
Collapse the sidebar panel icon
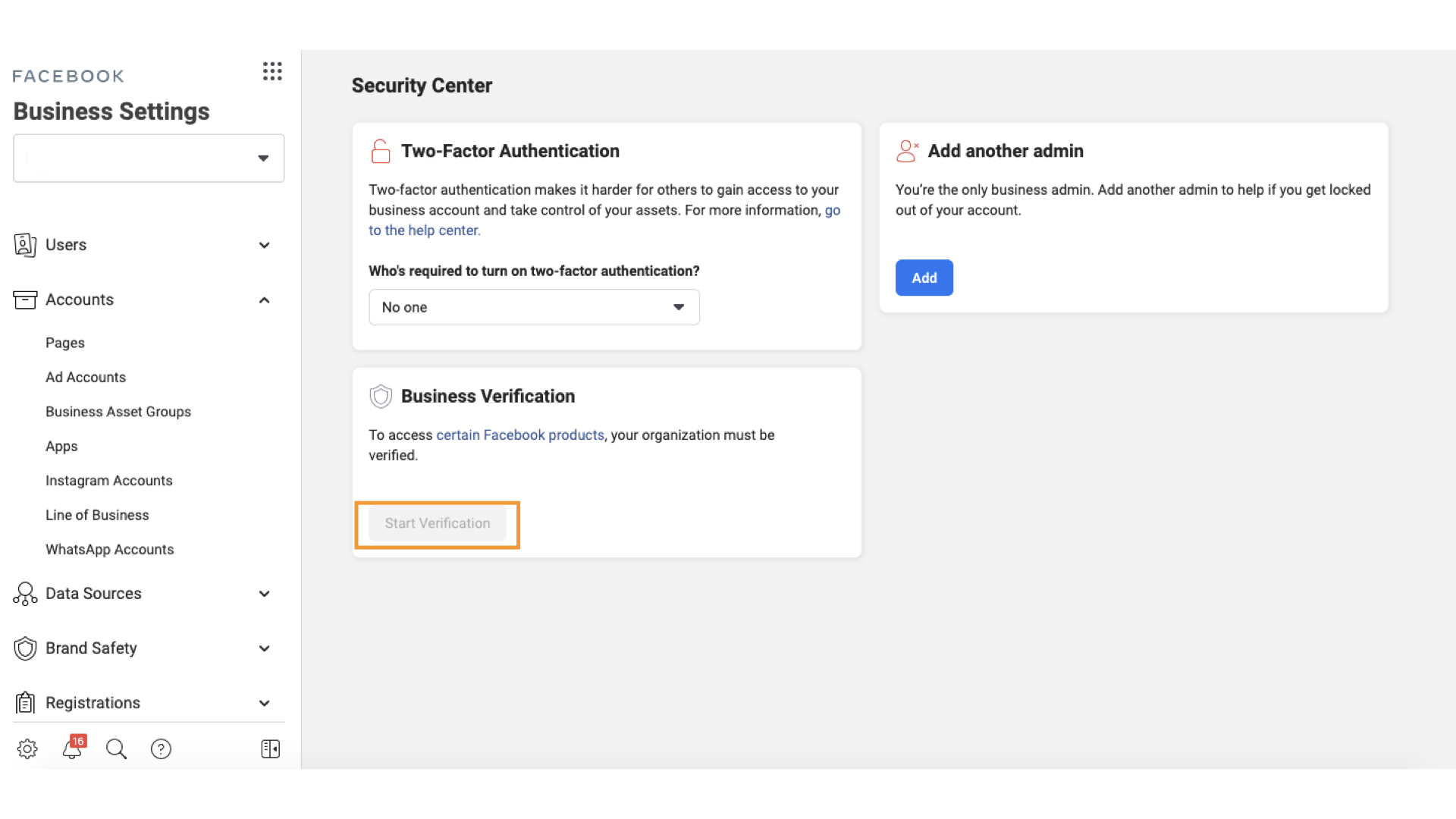point(271,749)
